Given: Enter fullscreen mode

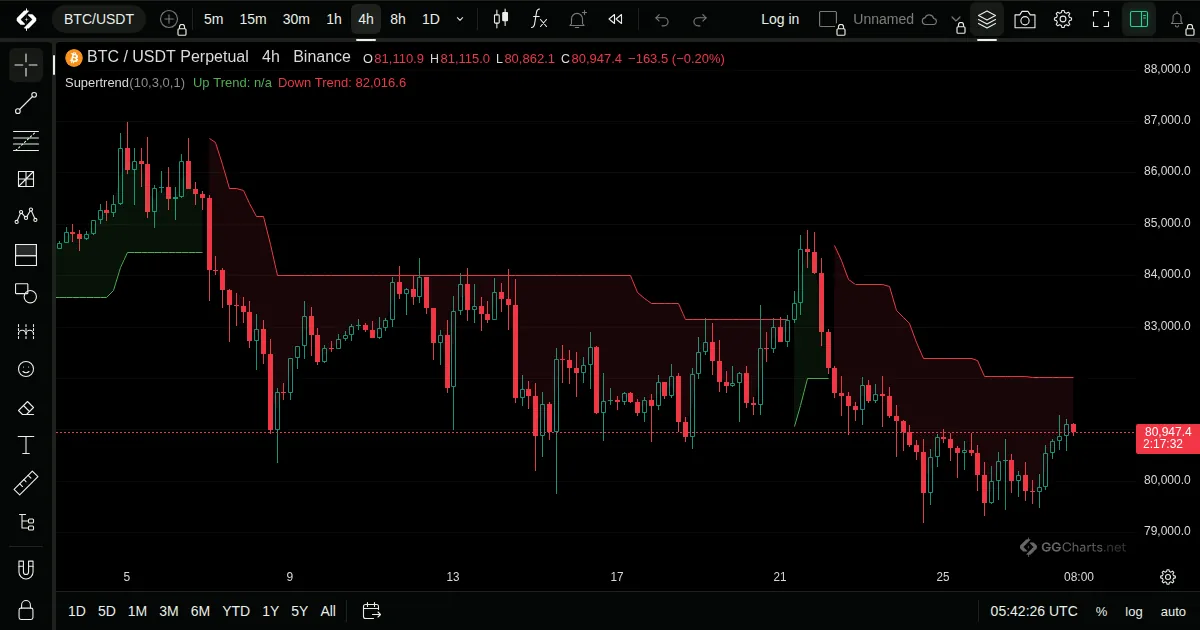Looking at the screenshot, I should point(1101,19).
